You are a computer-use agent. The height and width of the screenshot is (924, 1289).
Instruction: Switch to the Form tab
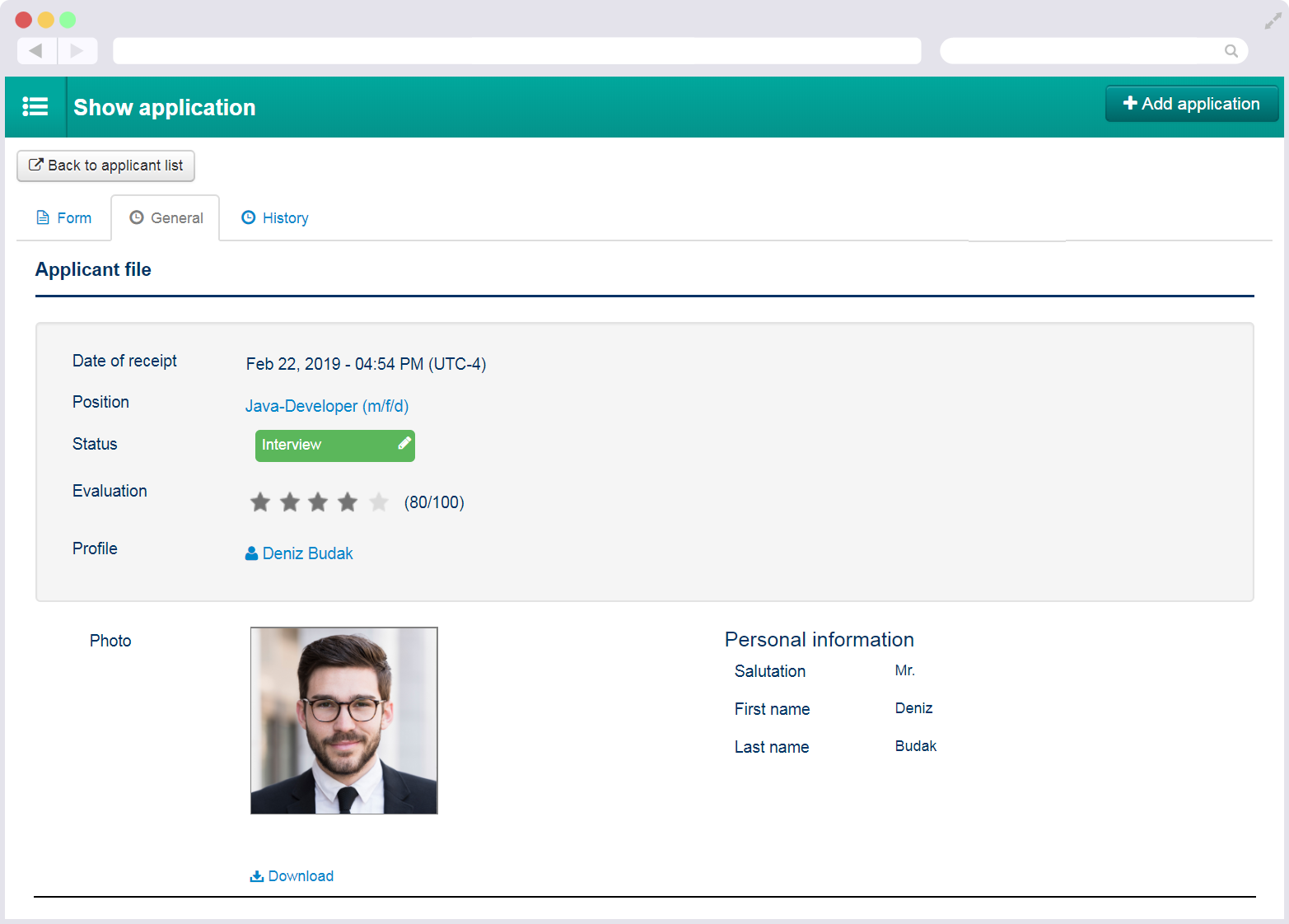click(64, 218)
